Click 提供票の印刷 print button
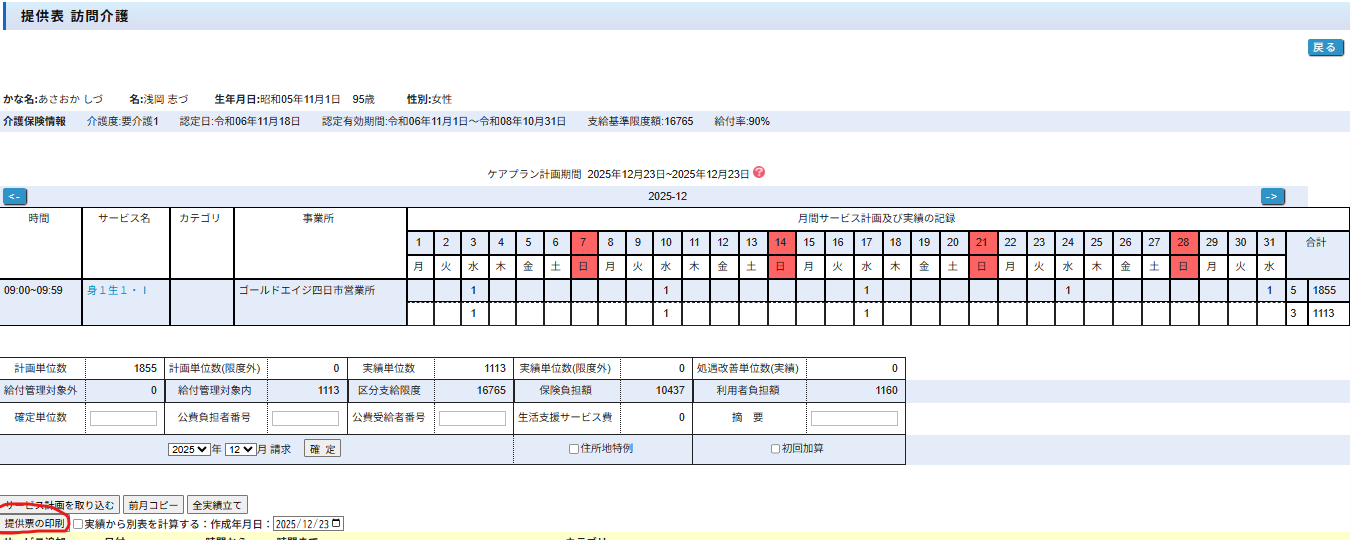 click(34, 523)
